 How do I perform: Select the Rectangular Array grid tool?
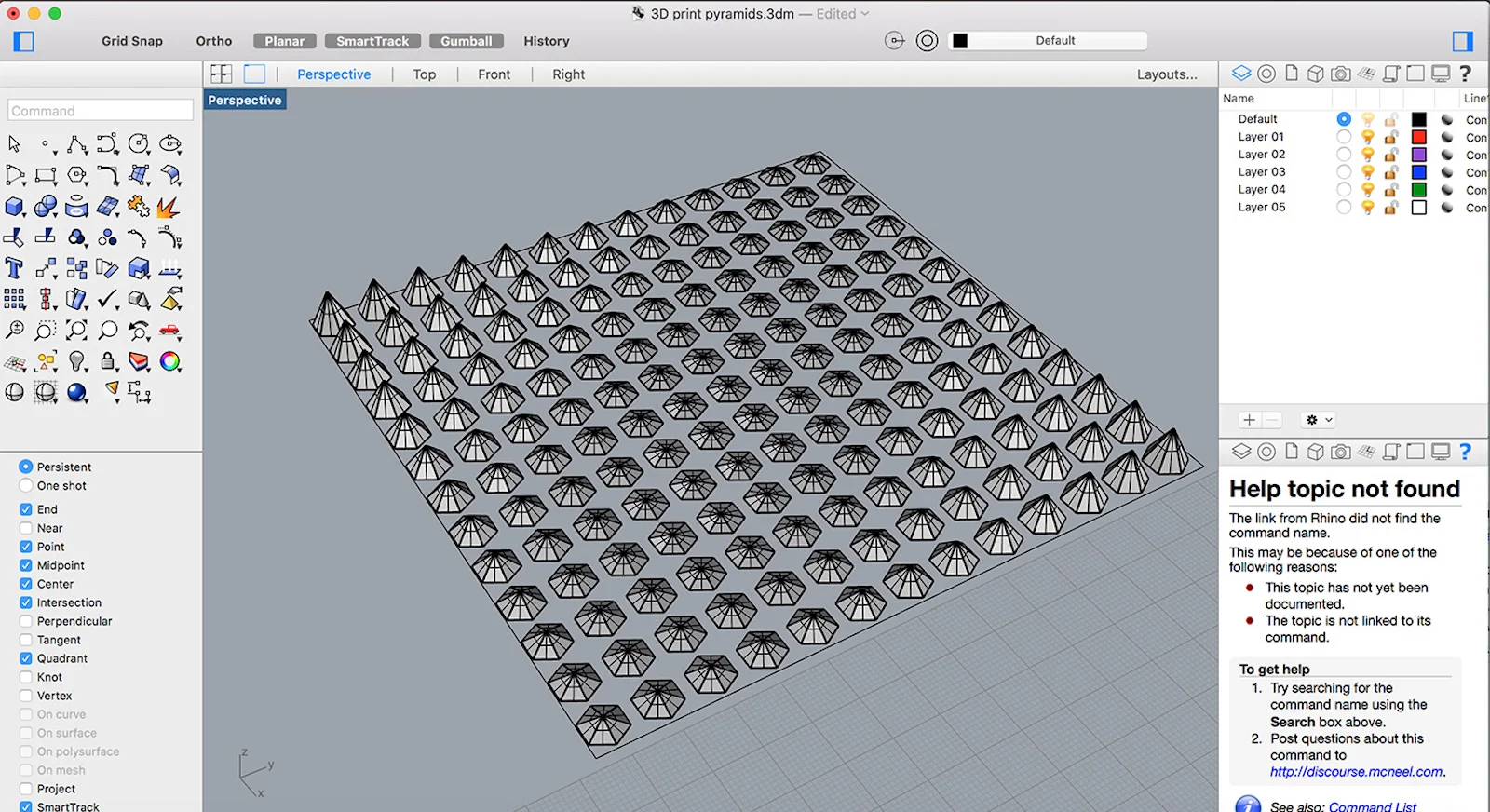click(14, 299)
